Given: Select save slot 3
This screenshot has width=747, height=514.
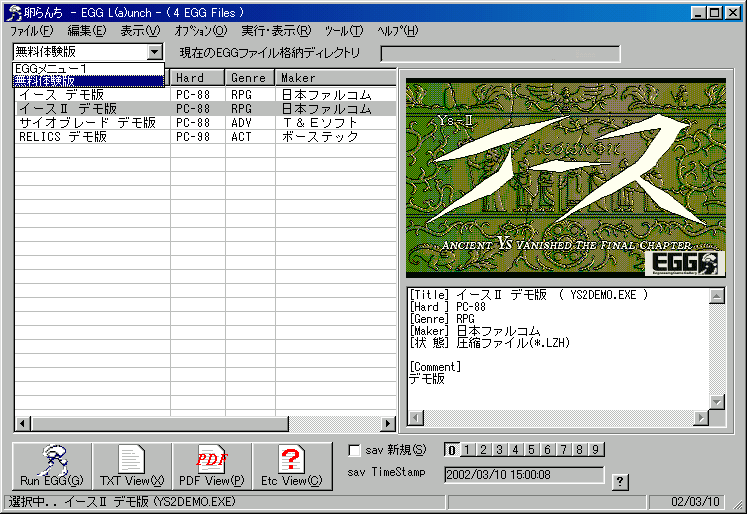Looking at the screenshot, I should 499,450.
